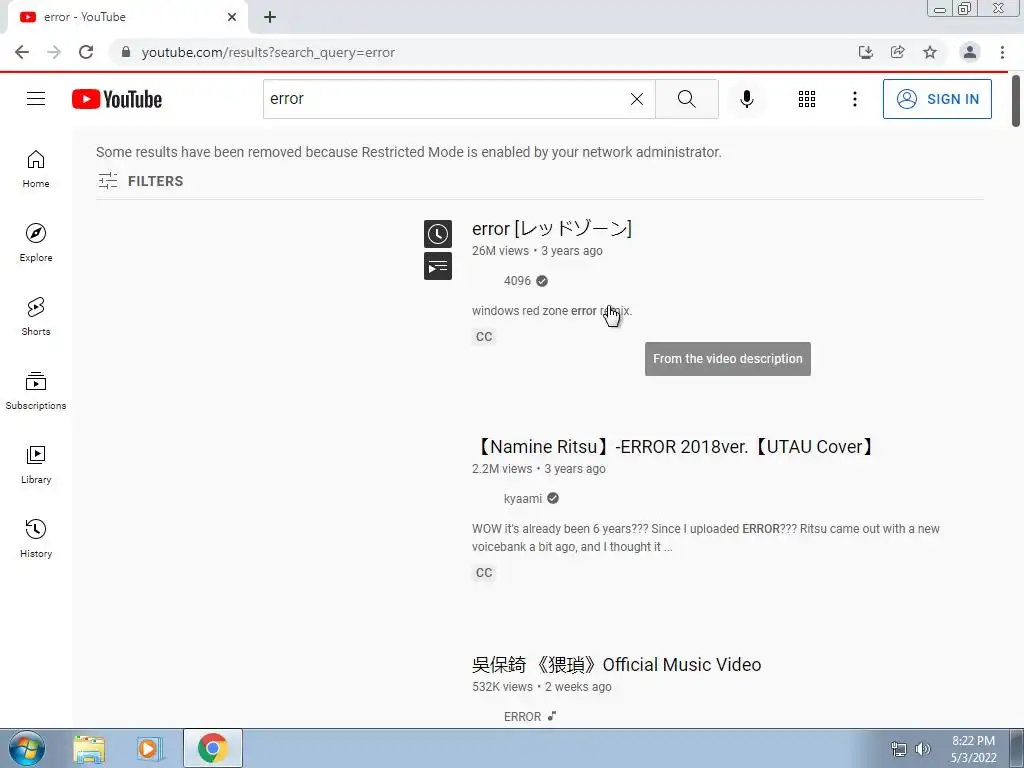Open a new browser tab
Image resolution: width=1024 pixels, height=768 pixels.
click(270, 17)
